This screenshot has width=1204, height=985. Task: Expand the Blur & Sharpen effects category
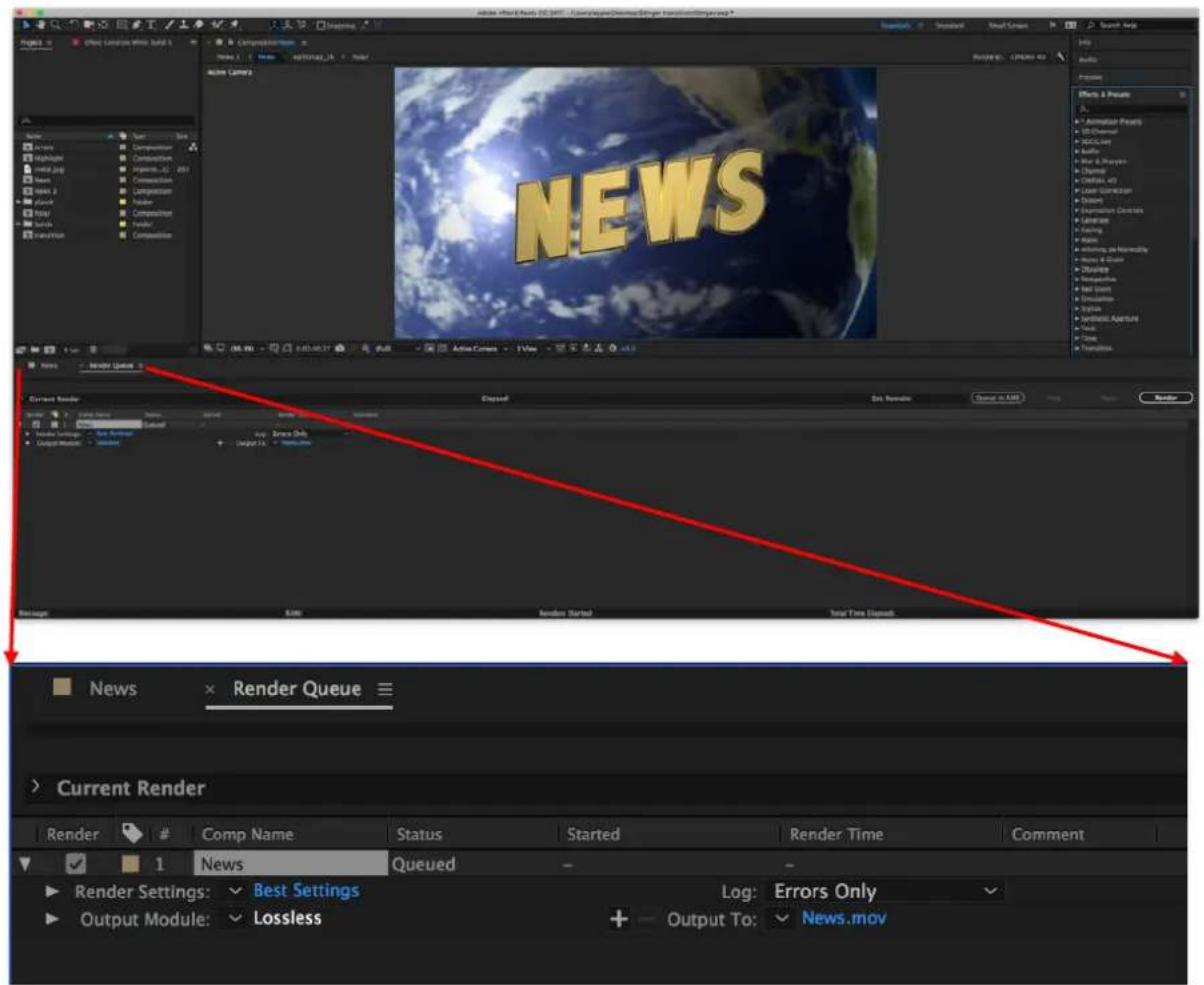(1077, 162)
